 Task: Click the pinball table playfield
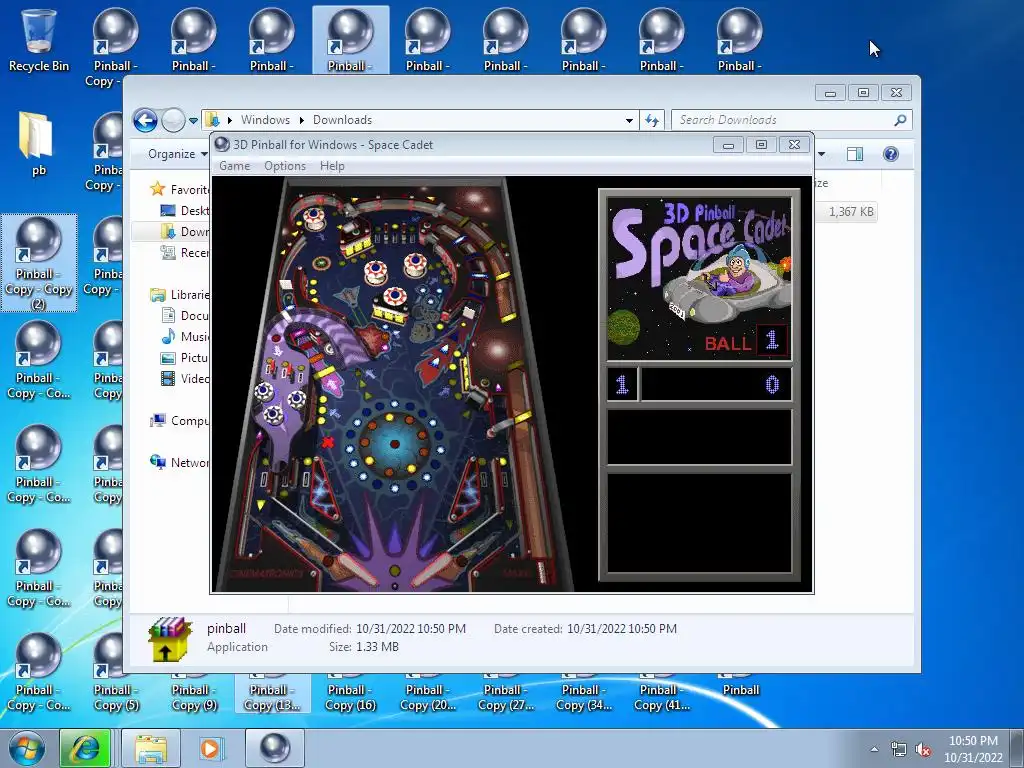(x=394, y=384)
